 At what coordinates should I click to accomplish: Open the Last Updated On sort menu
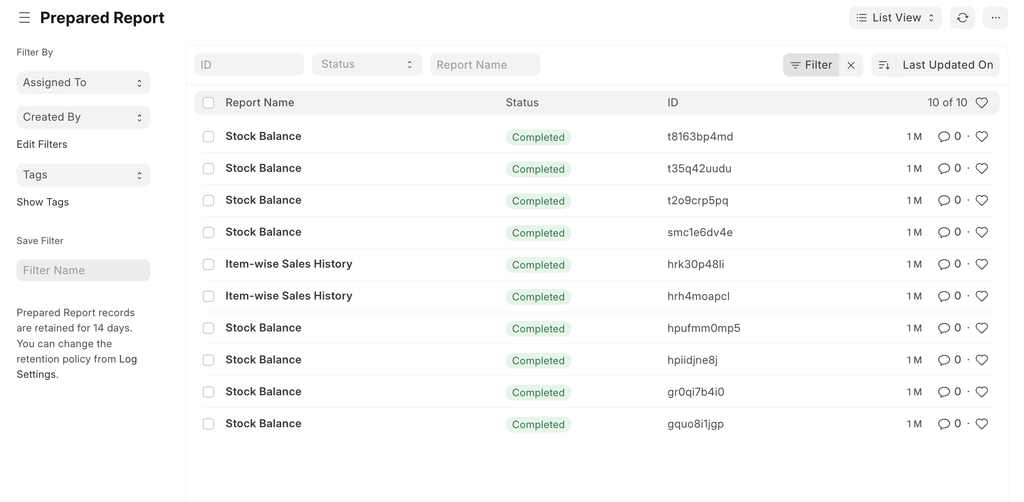click(x=947, y=65)
